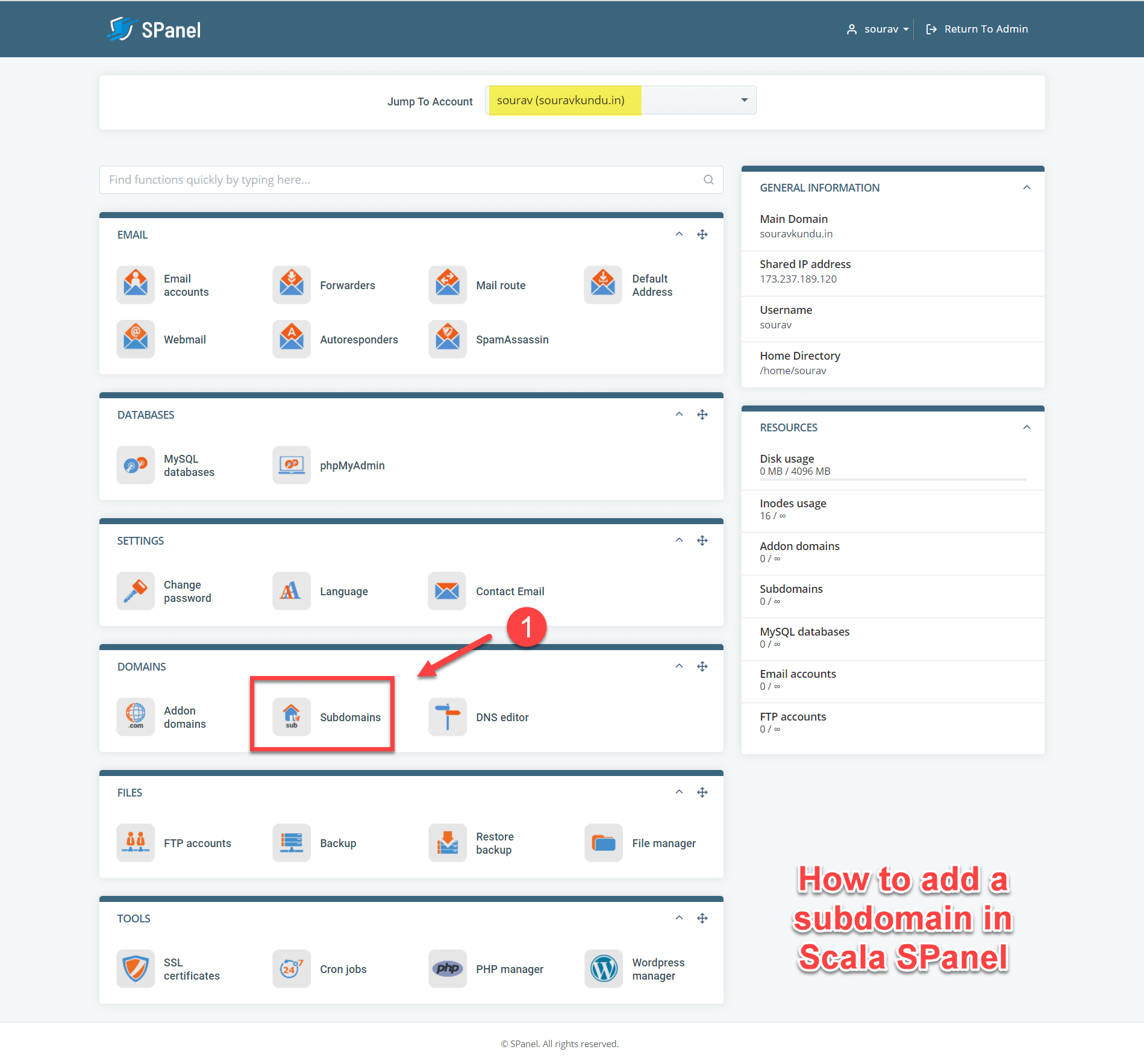Move the DOMAINS section handle
1144x1064 pixels.
pos(702,666)
